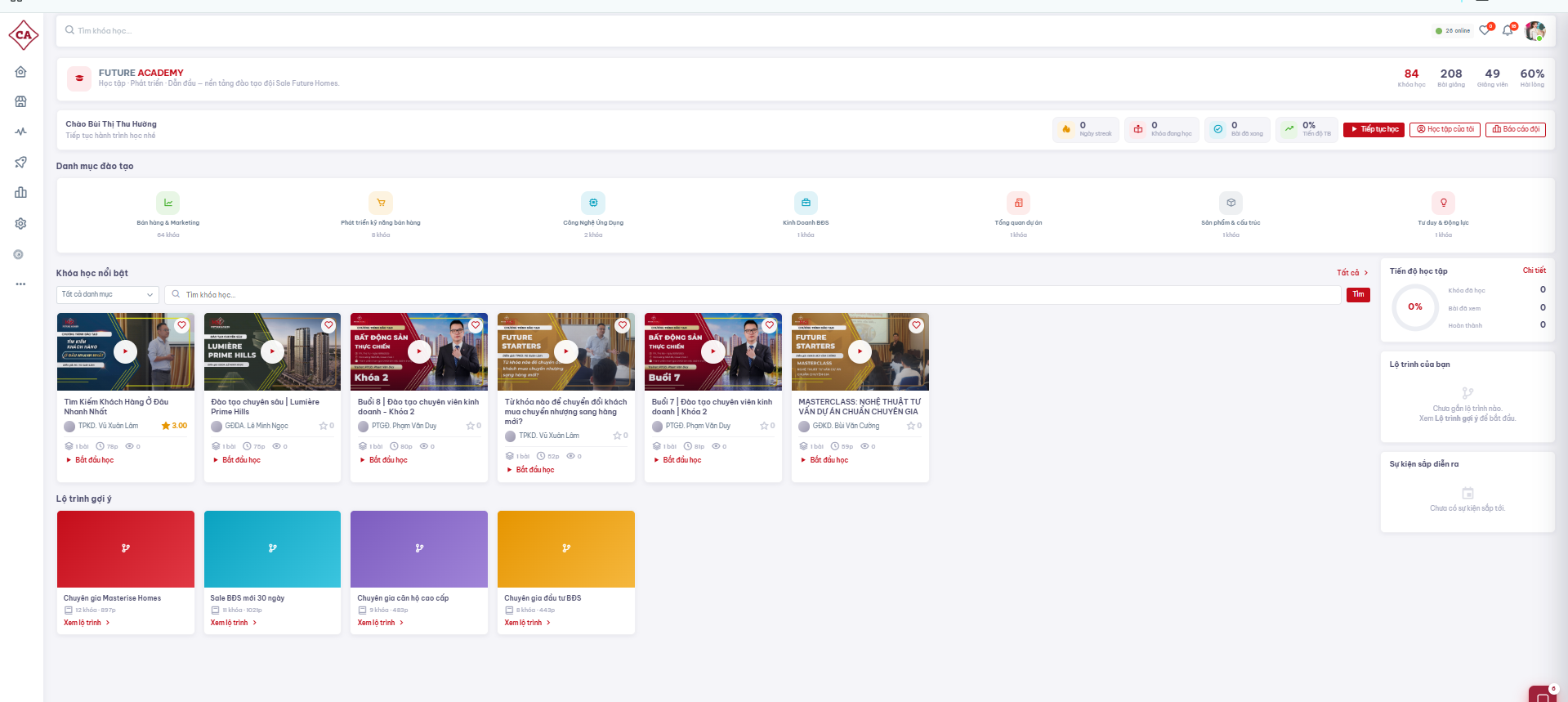Viewport: 1568px width, 702px height.
Task: Click the CA logo in the sidebar
Action: click(x=23, y=35)
